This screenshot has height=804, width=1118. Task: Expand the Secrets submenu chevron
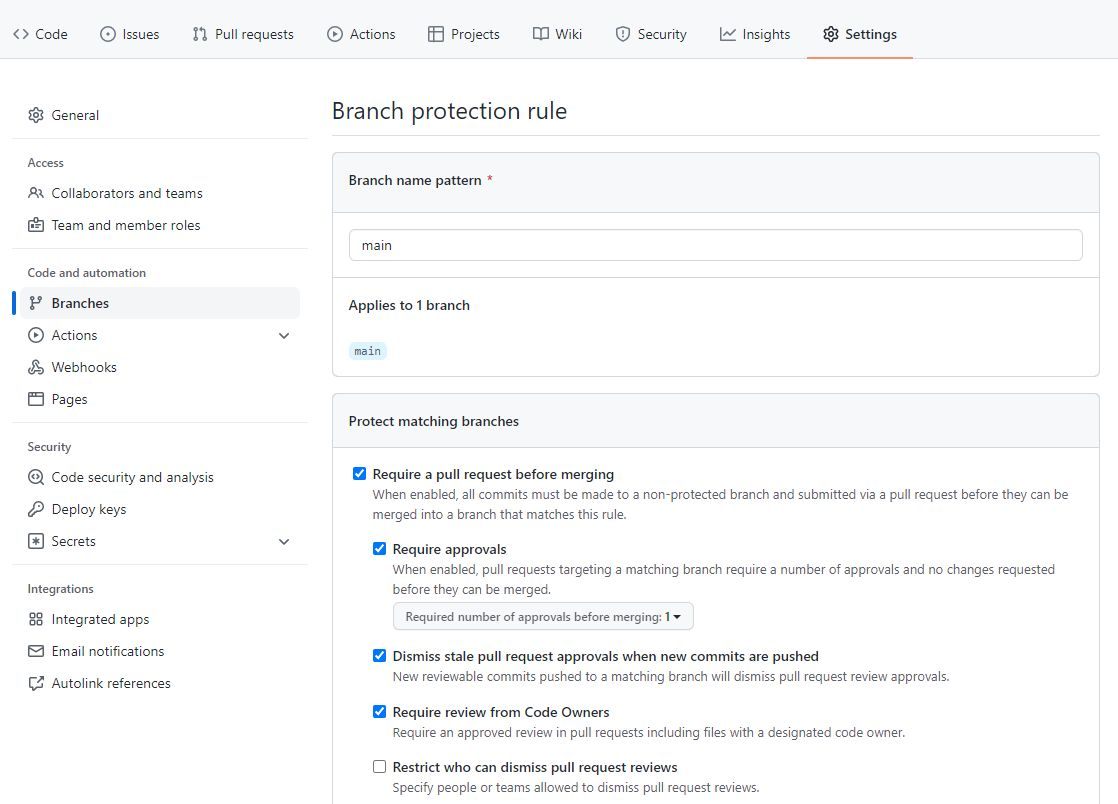(x=284, y=542)
